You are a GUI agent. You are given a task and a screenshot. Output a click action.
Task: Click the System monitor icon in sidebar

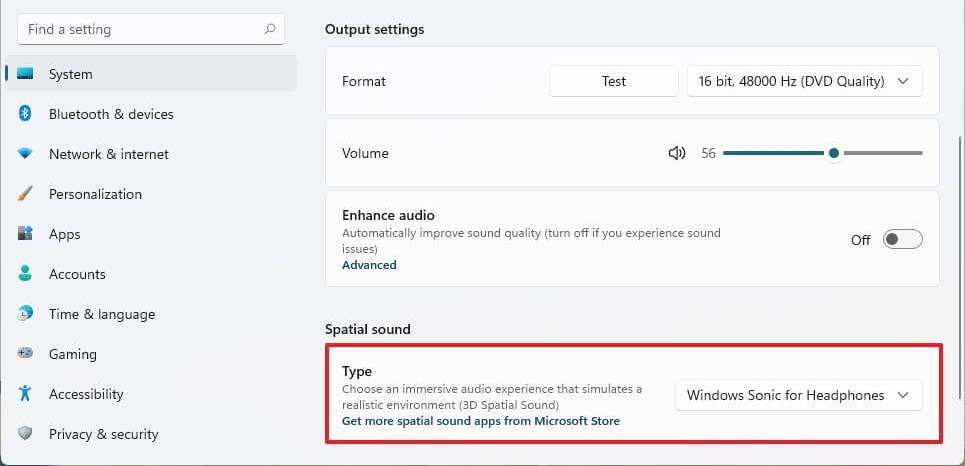pyautogui.click(x=26, y=74)
